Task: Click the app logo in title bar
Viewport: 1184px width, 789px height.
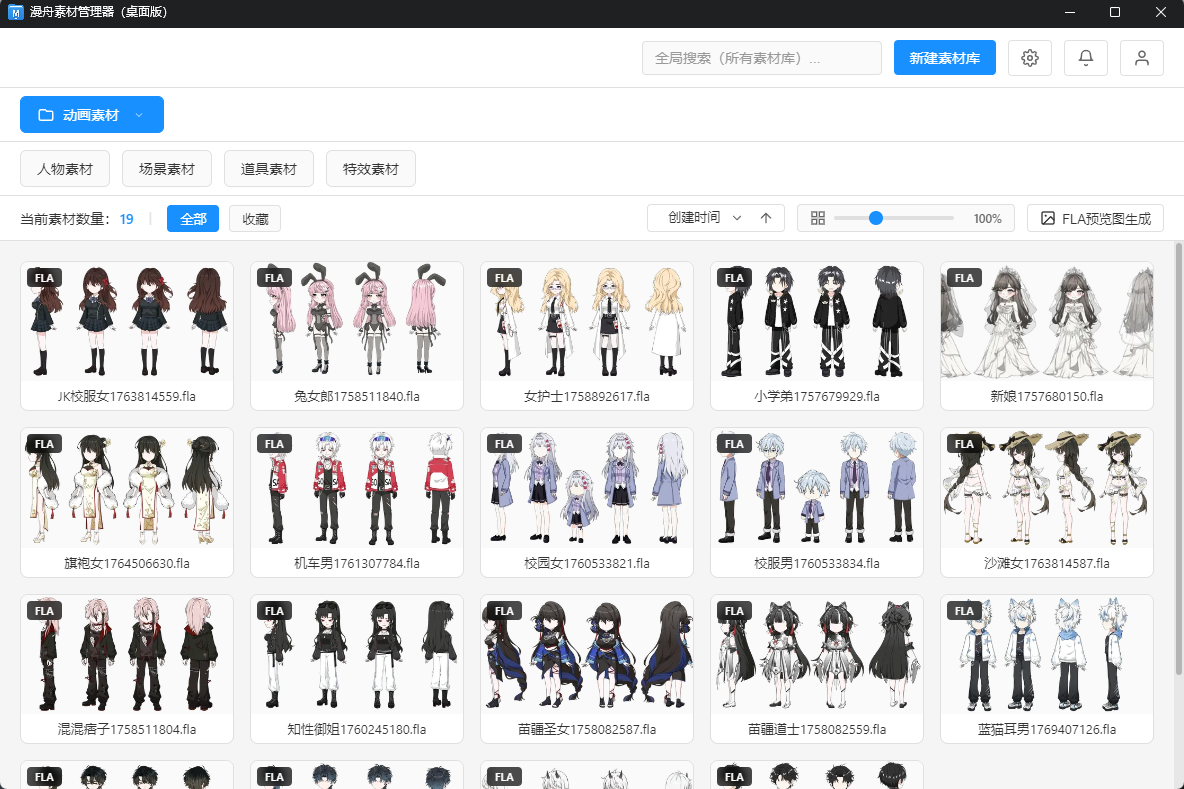Action: tap(16, 13)
